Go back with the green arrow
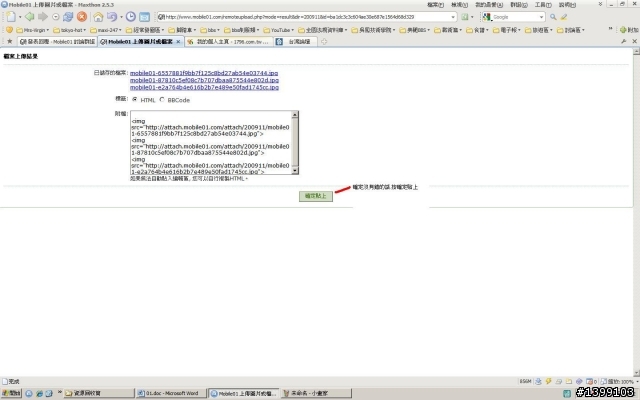 click(x=29, y=17)
